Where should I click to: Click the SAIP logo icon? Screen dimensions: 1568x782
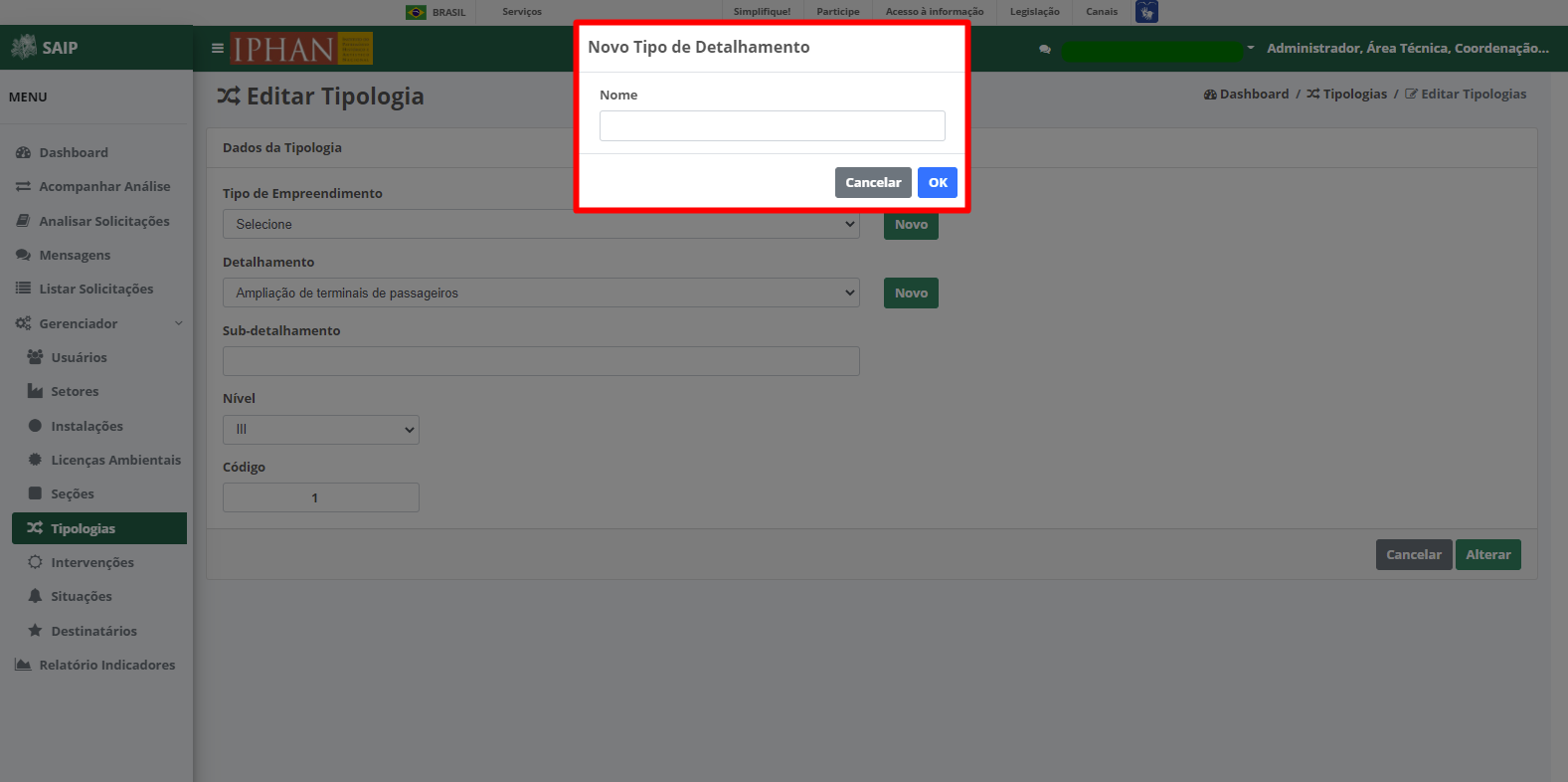(x=23, y=47)
